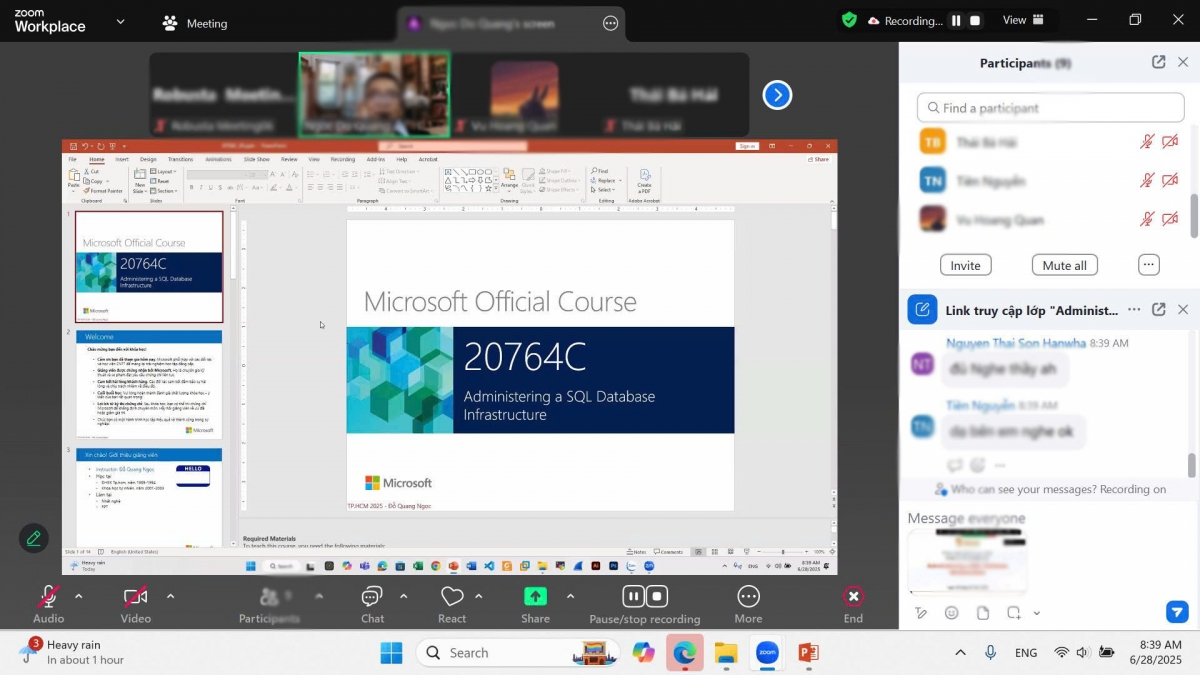This screenshot has width=1200, height=675.
Task: Select the Welcome slide thumbnail in PowerPoint
Action: tap(149, 386)
